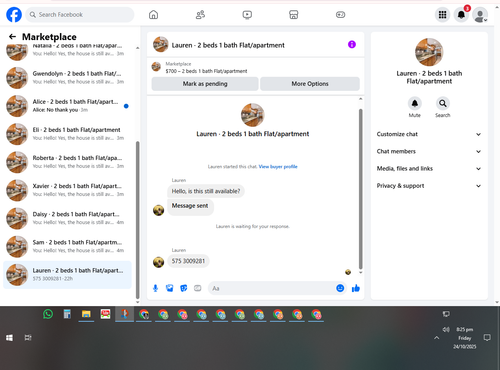This screenshot has width=500, height=370.
Task: Open the Watch video icon
Action: coord(247,15)
